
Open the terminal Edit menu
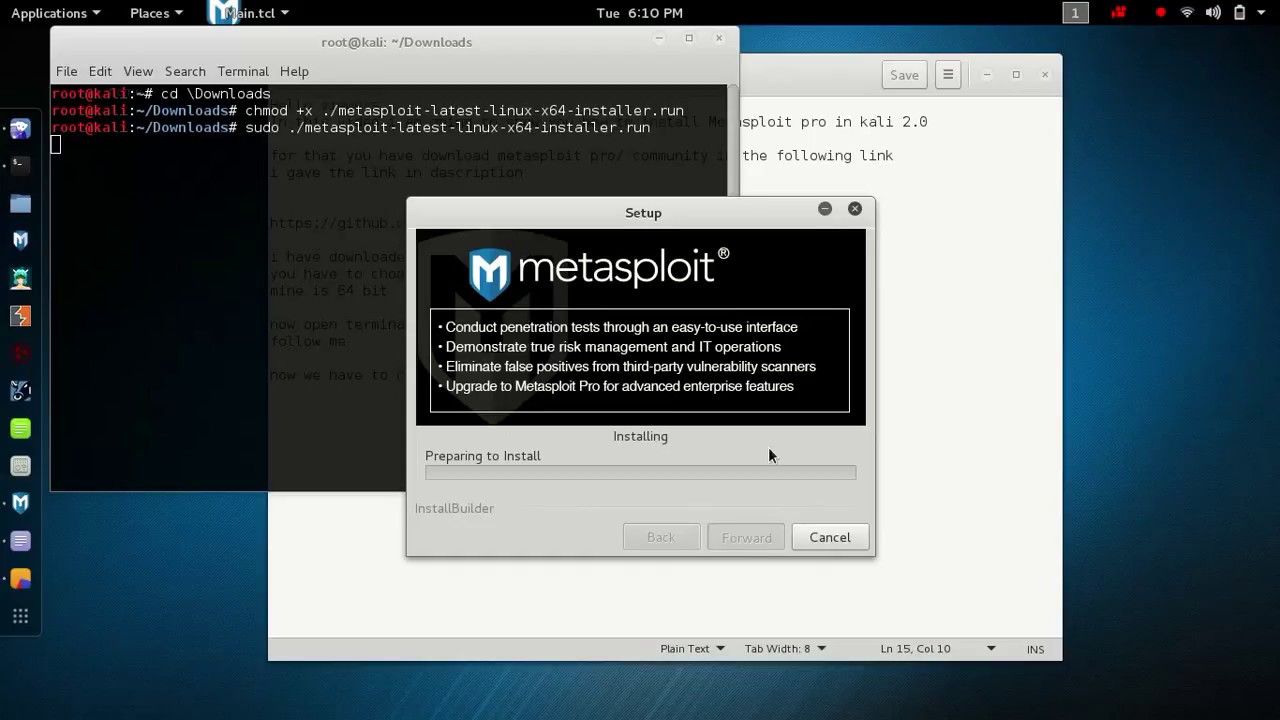[100, 71]
